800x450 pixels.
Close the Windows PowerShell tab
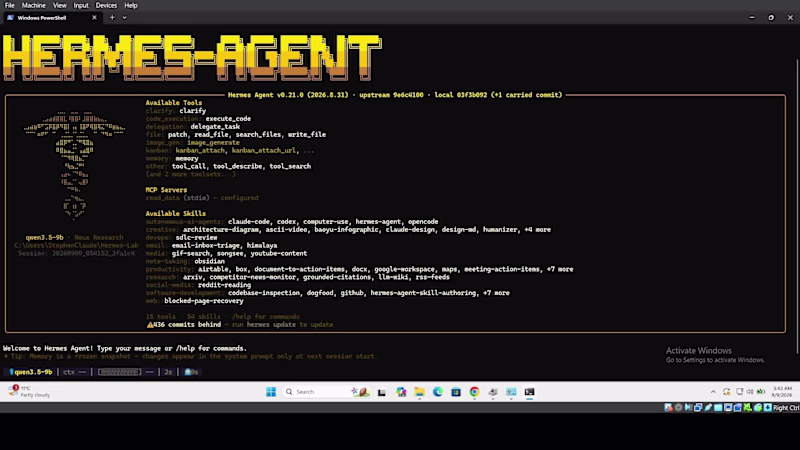click(x=94, y=17)
